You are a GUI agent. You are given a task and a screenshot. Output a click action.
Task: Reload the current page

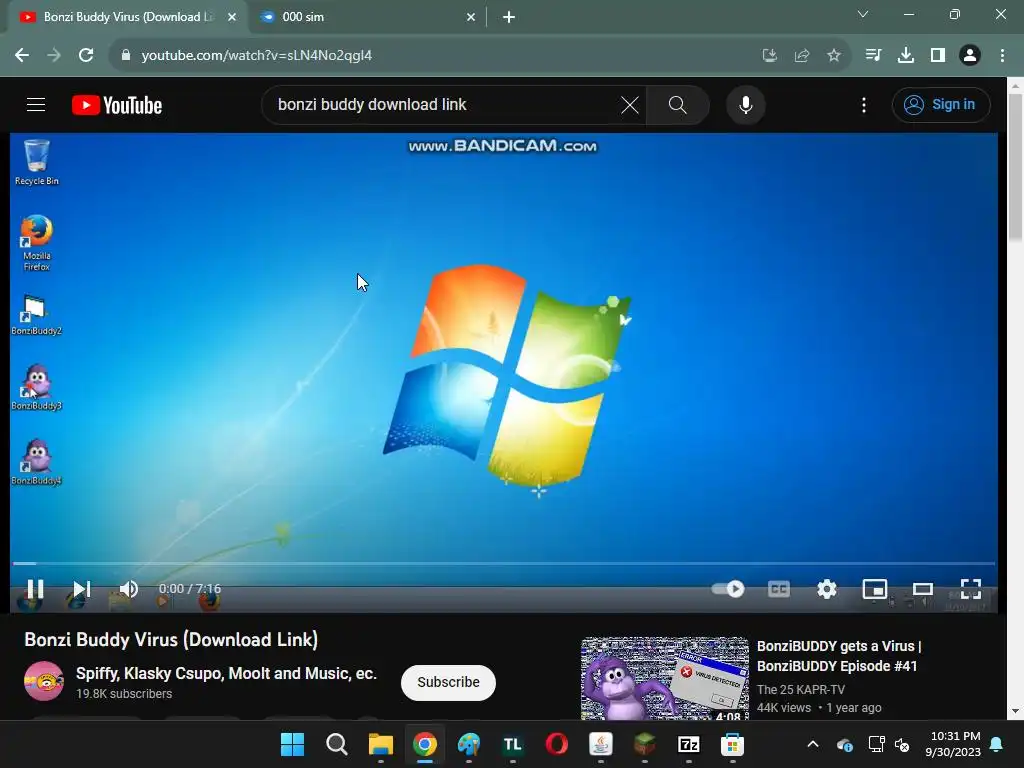[x=86, y=55]
